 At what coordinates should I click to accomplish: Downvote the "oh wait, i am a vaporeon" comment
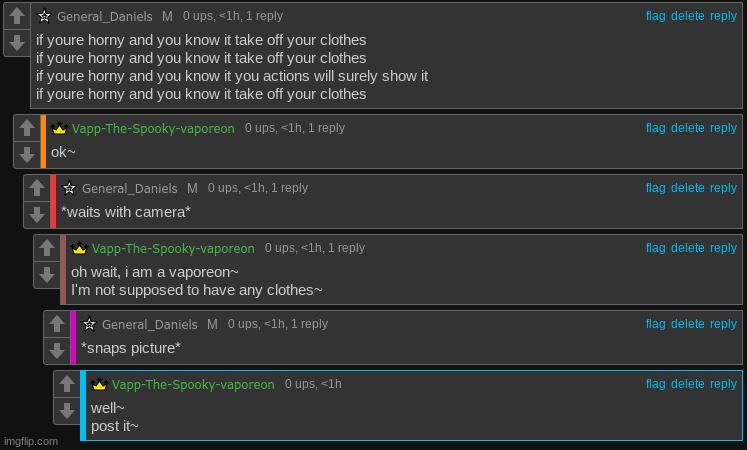click(x=47, y=275)
